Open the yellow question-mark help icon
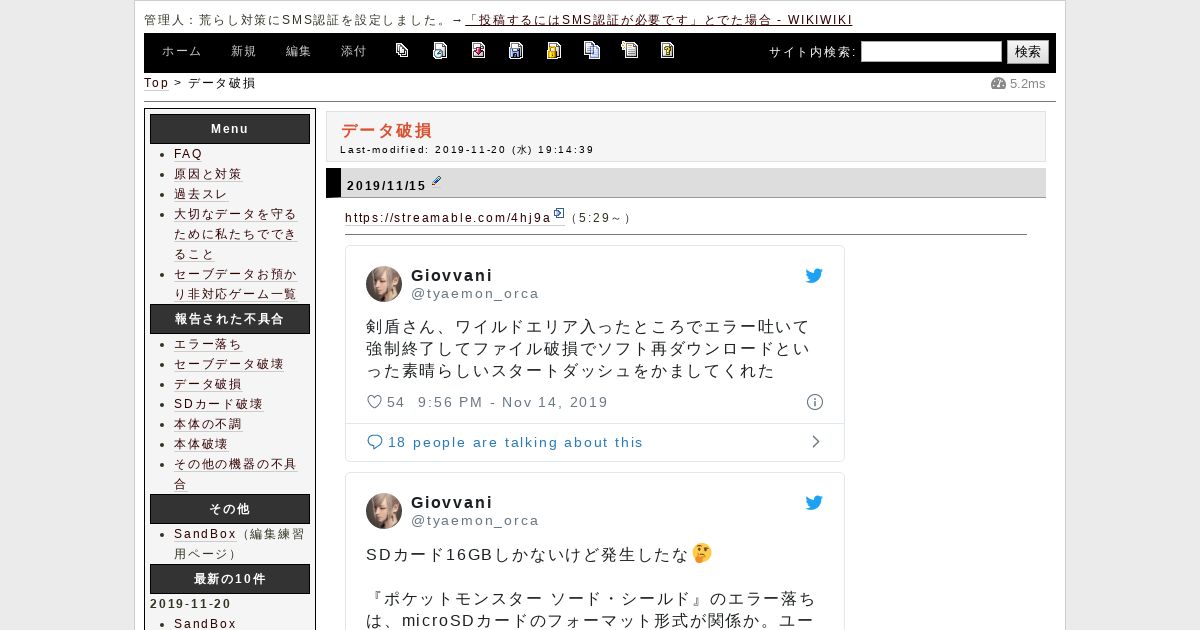This screenshot has width=1200, height=630. [x=667, y=50]
